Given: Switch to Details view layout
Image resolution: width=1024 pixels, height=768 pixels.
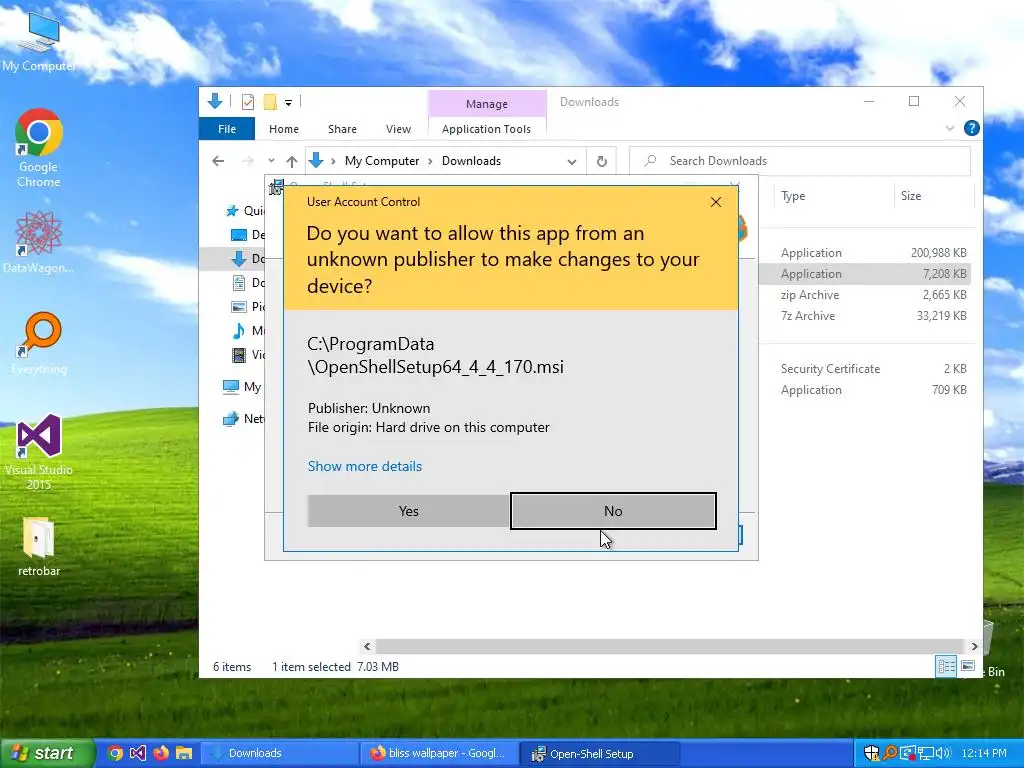Looking at the screenshot, I should 946,666.
